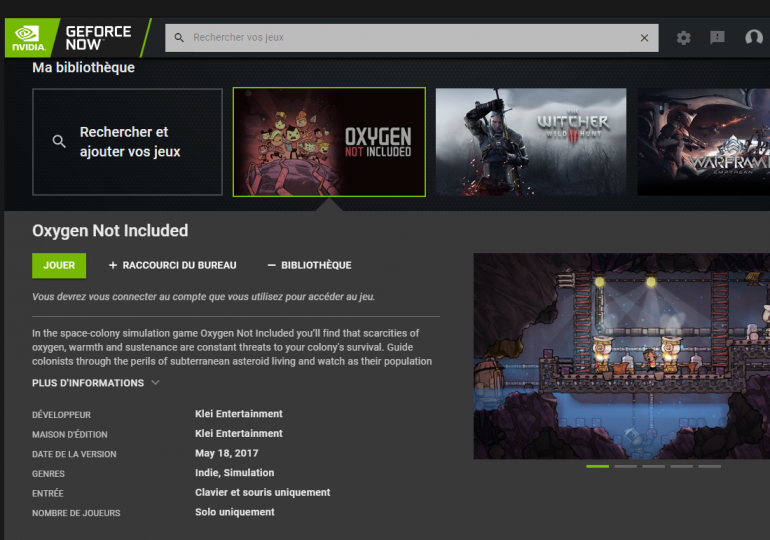Click the 'Oxygen Not Included' title heading
770x540 pixels.
tap(110, 231)
